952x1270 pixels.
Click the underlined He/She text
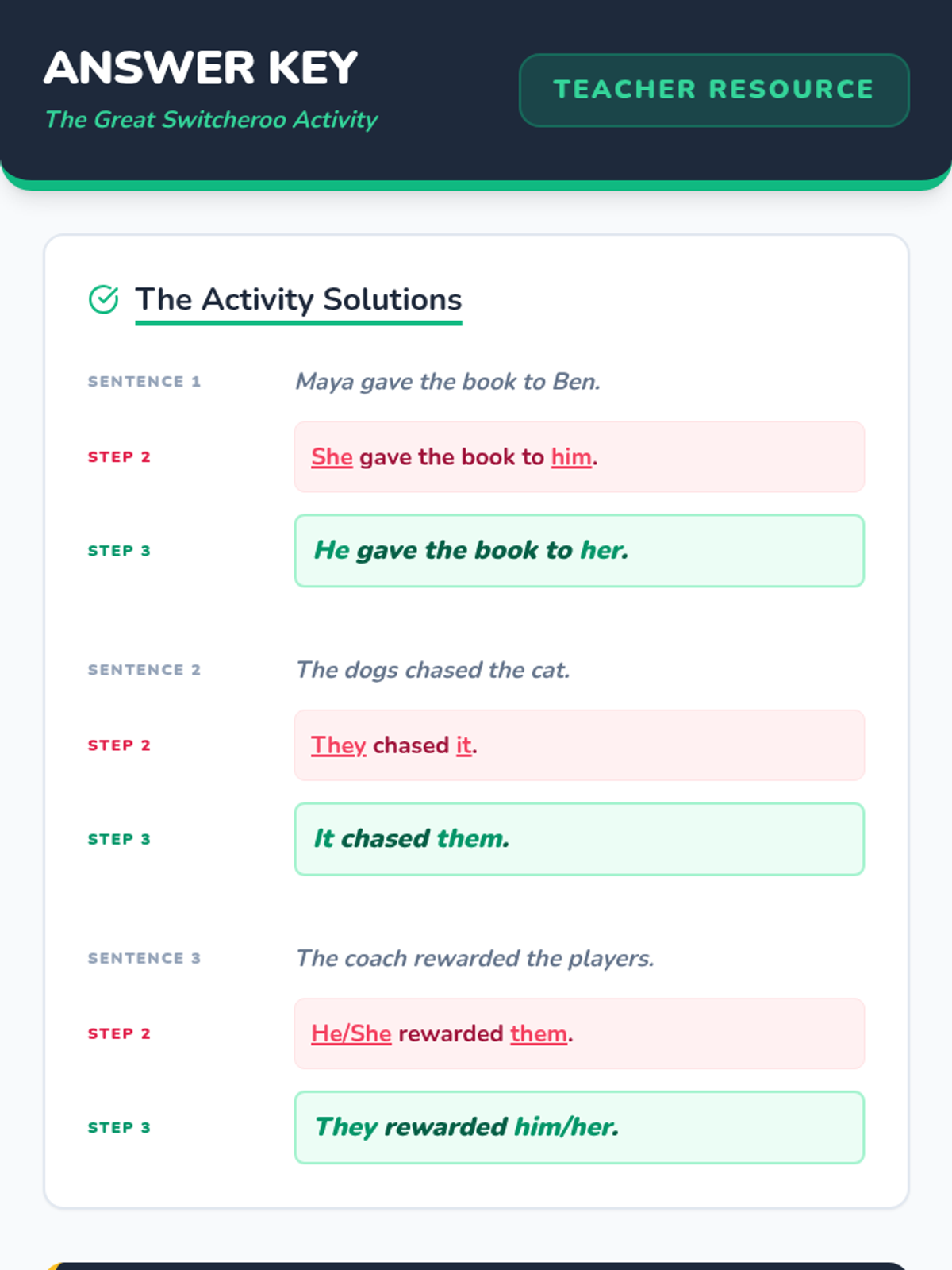351,1033
